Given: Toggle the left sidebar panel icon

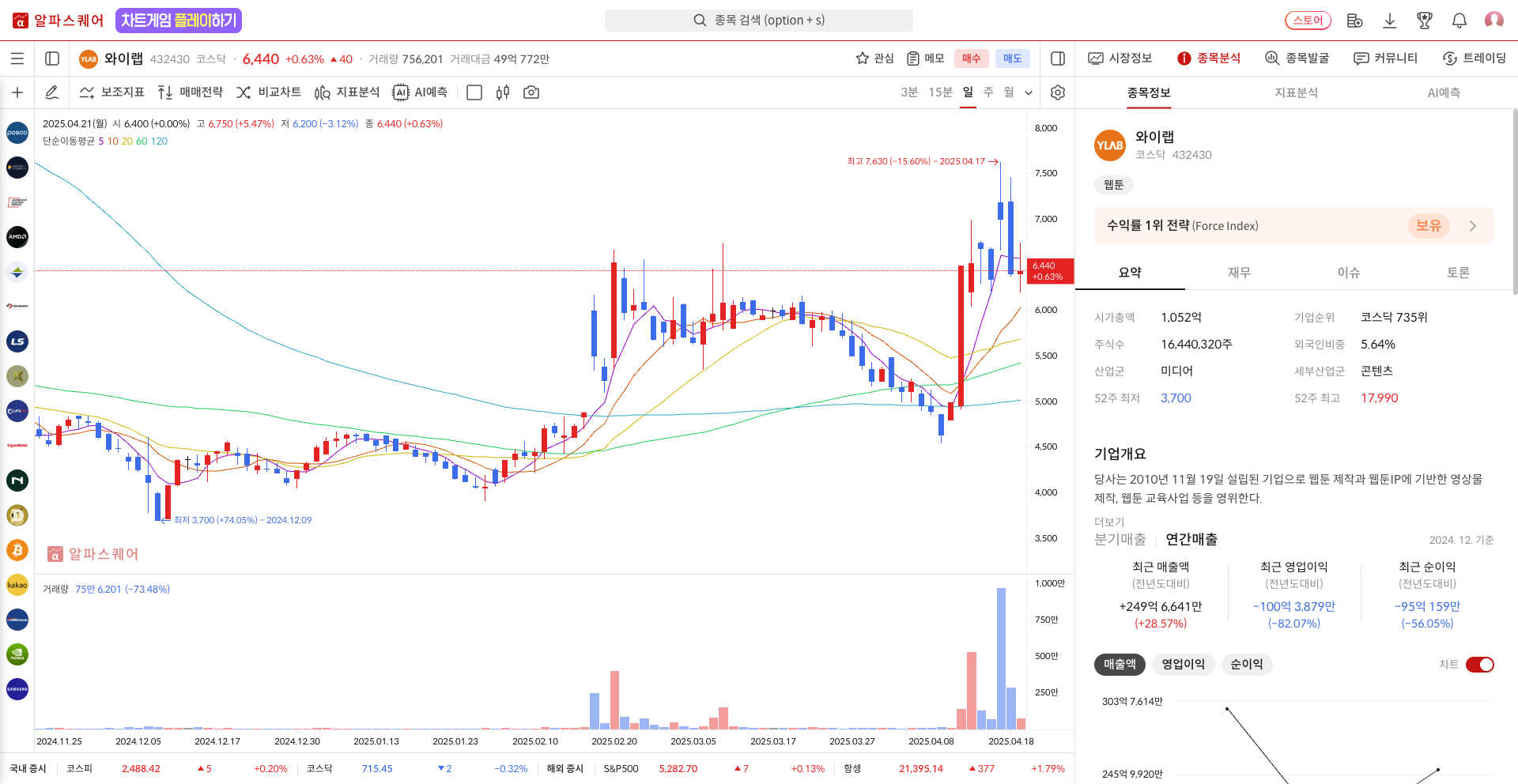Looking at the screenshot, I should point(52,58).
